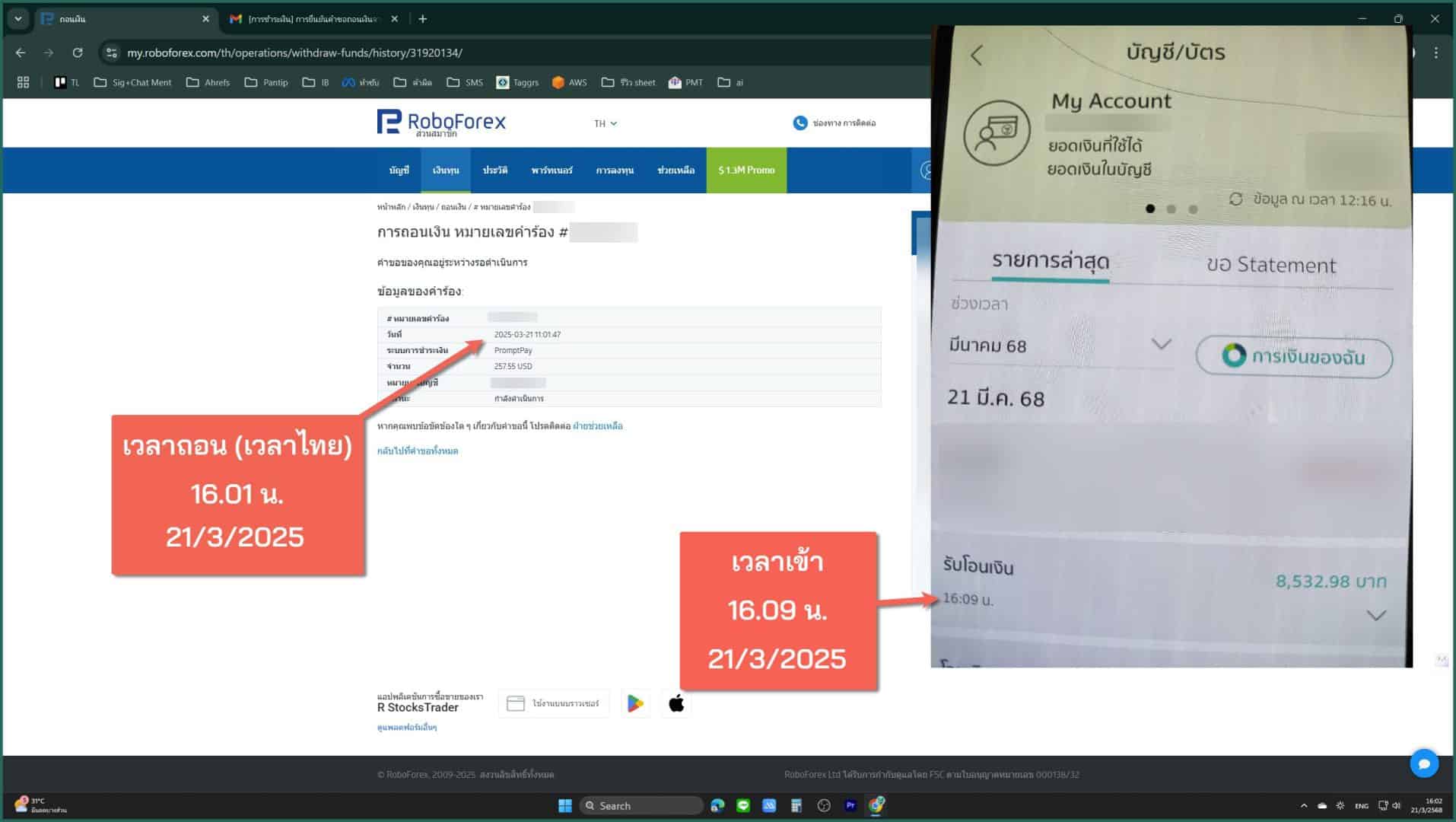Screen dimensions: 1456x822
Task: Click the address bar URL
Action: coord(294,53)
